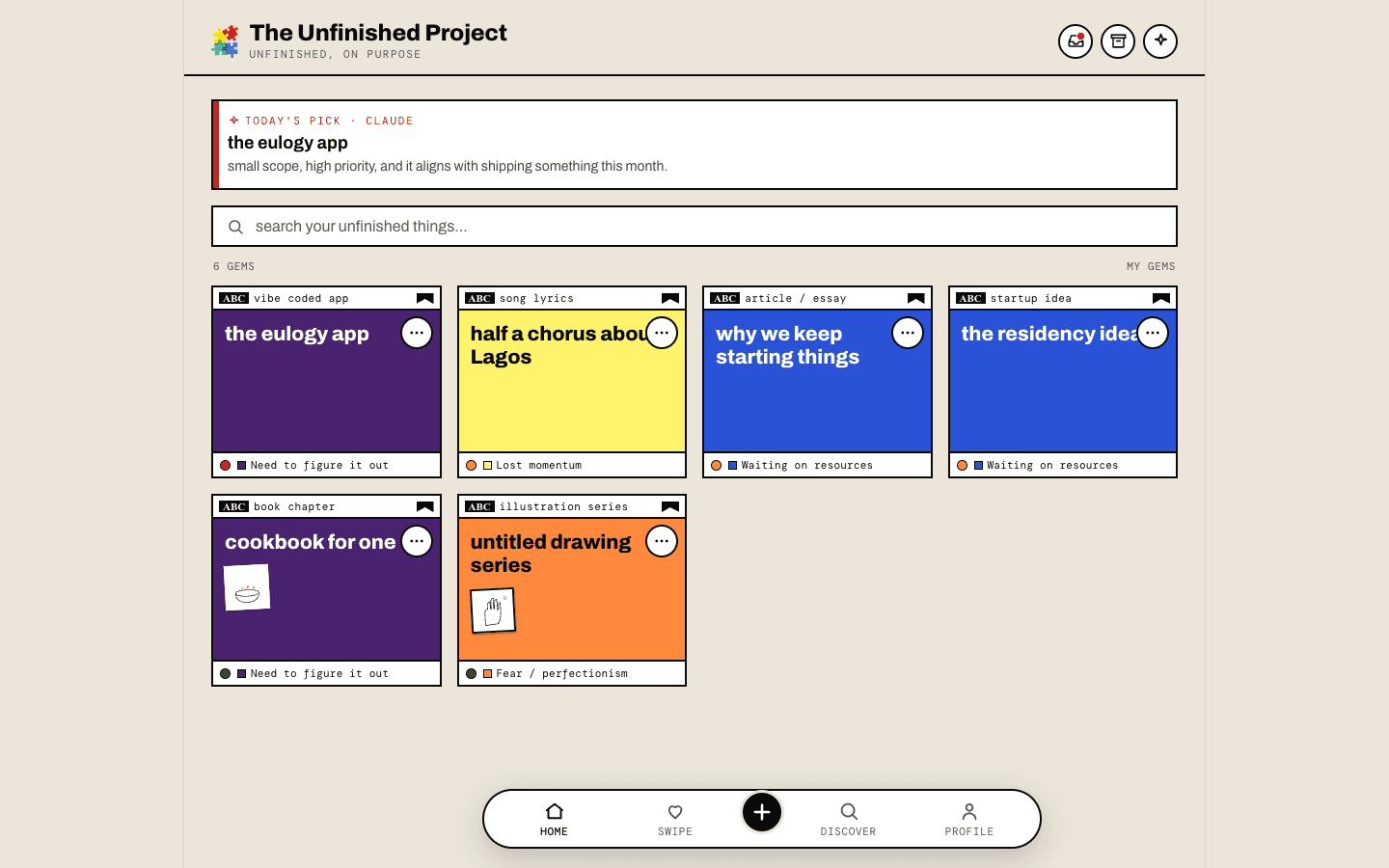Viewport: 1389px width, 868px height.
Task: Open options menu on the eulogy app card
Action: [417, 333]
